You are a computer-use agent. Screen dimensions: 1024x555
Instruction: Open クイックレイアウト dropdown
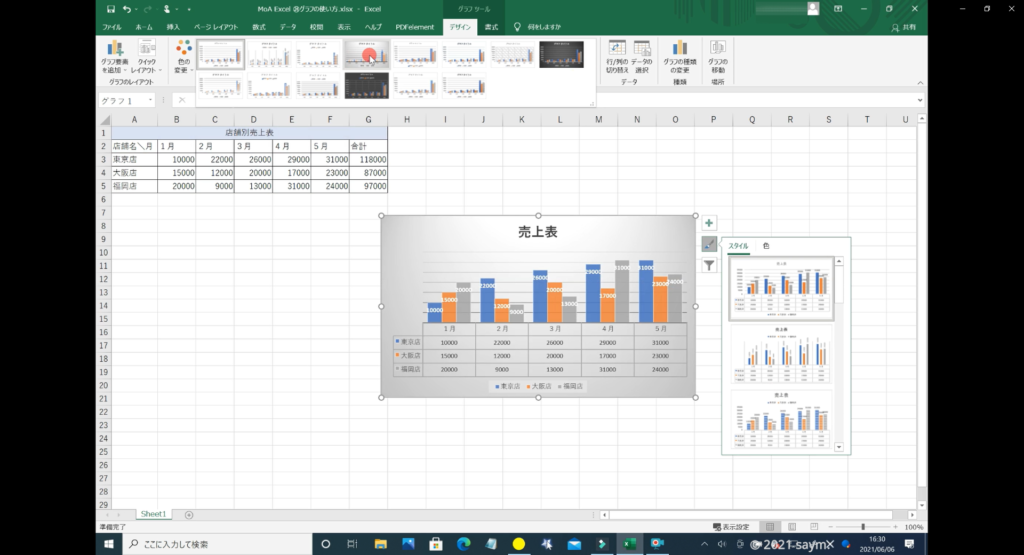[147, 58]
